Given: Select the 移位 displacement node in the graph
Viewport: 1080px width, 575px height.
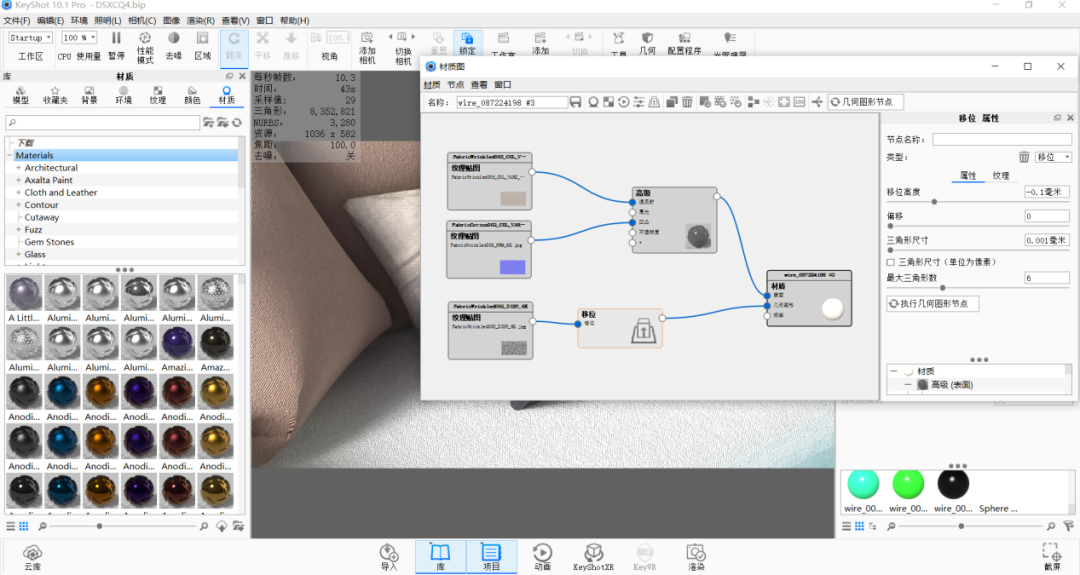Looking at the screenshot, I should click(620, 328).
